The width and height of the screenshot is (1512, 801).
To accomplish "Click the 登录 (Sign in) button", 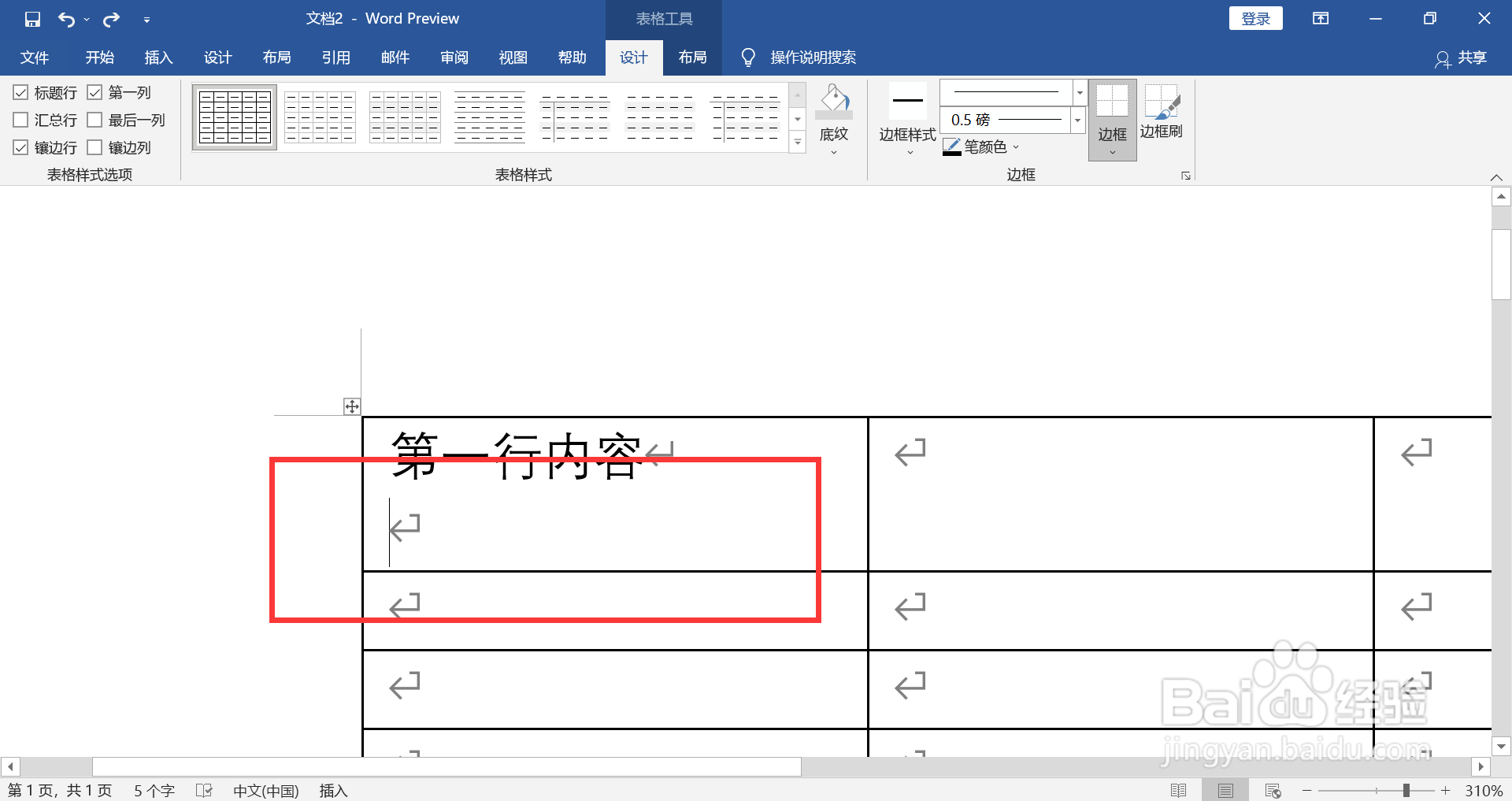I will tap(1255, 17).
